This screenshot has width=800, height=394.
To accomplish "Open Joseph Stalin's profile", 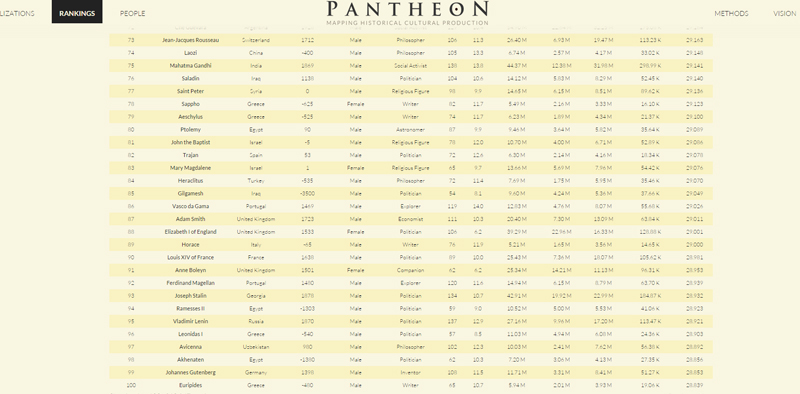I will point(190,296).
